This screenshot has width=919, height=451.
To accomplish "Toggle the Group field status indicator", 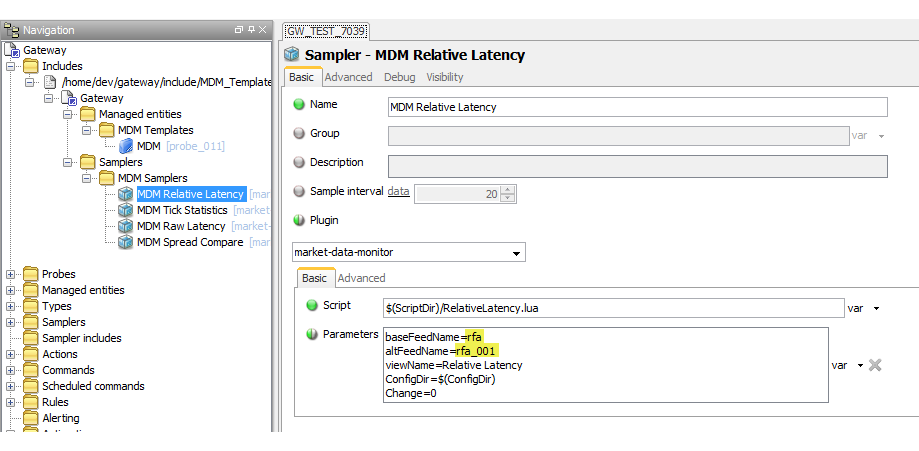I will click(298, 133).
